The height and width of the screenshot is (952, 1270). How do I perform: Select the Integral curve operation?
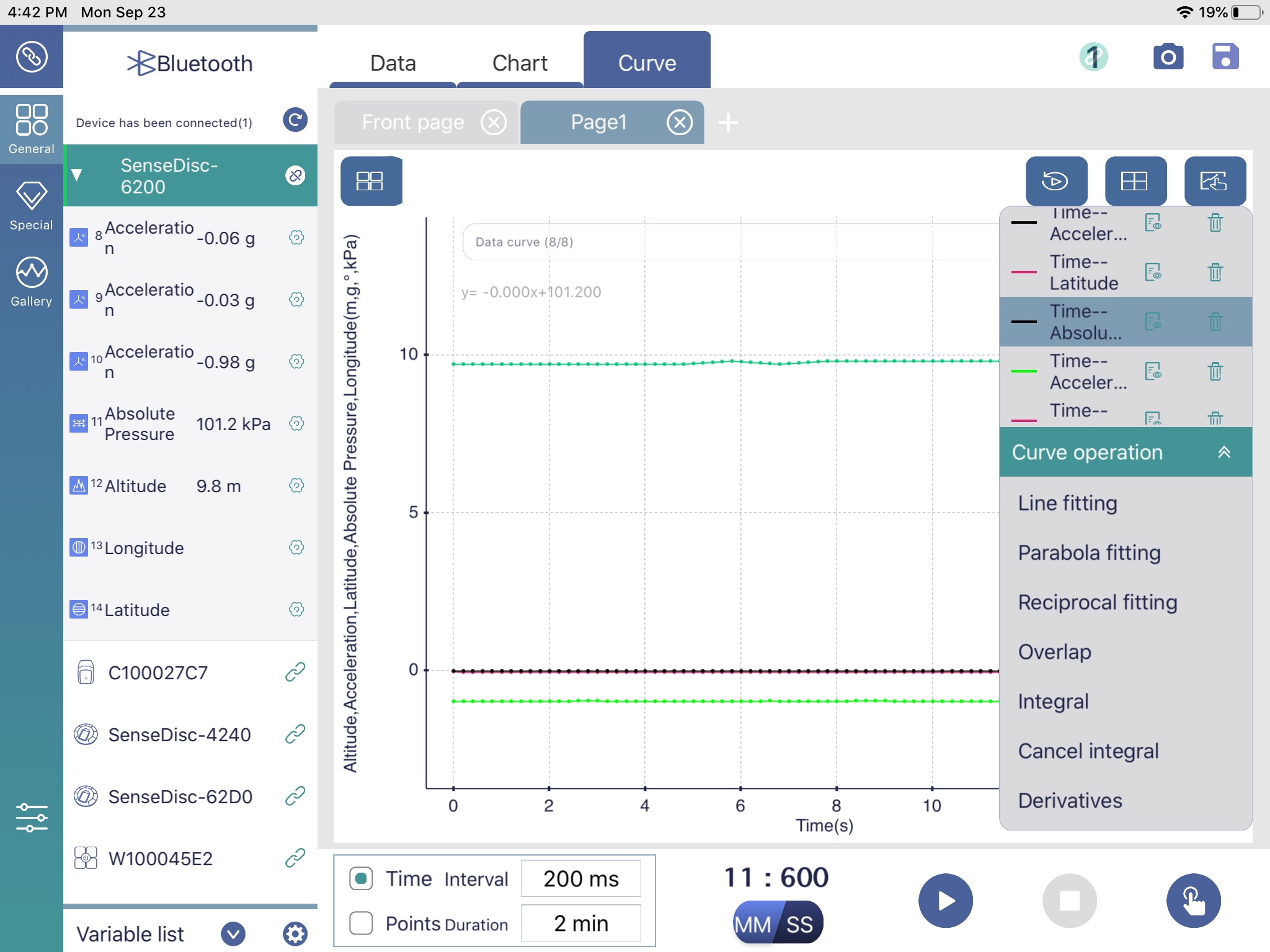pyautogui.click(x=1054, y=700)
